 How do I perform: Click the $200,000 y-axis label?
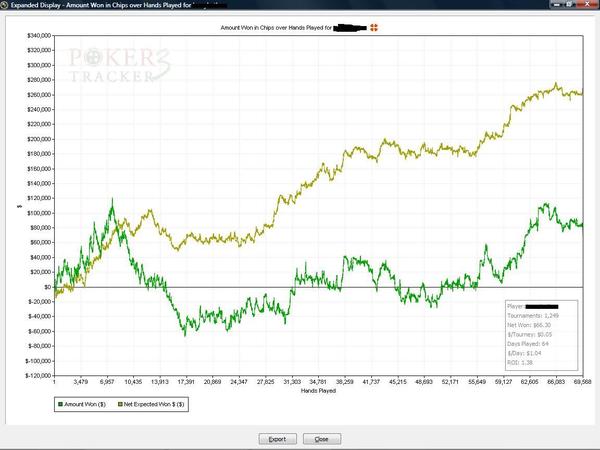coord(39,139)
